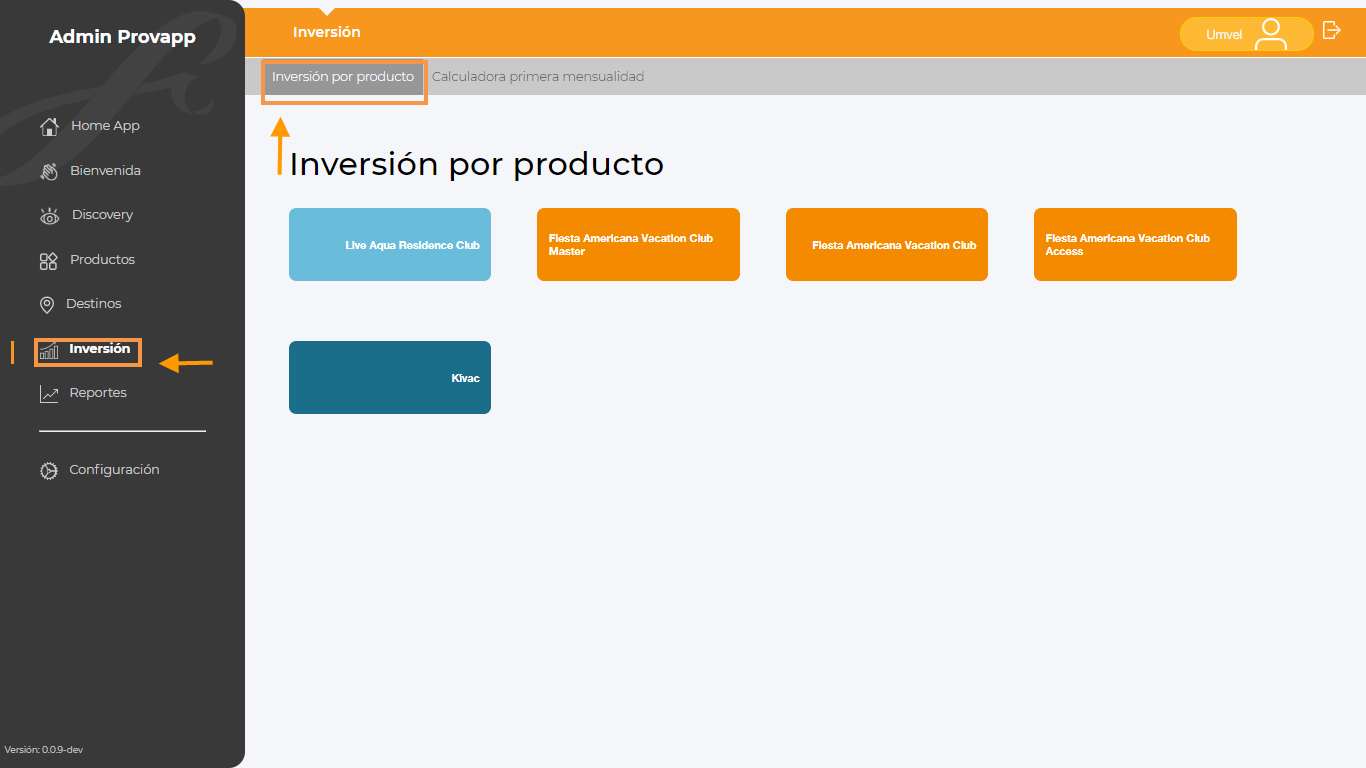Navigate to Productos
The height and width of the screenshot is (768, 1366).
(x=102, y=260)
